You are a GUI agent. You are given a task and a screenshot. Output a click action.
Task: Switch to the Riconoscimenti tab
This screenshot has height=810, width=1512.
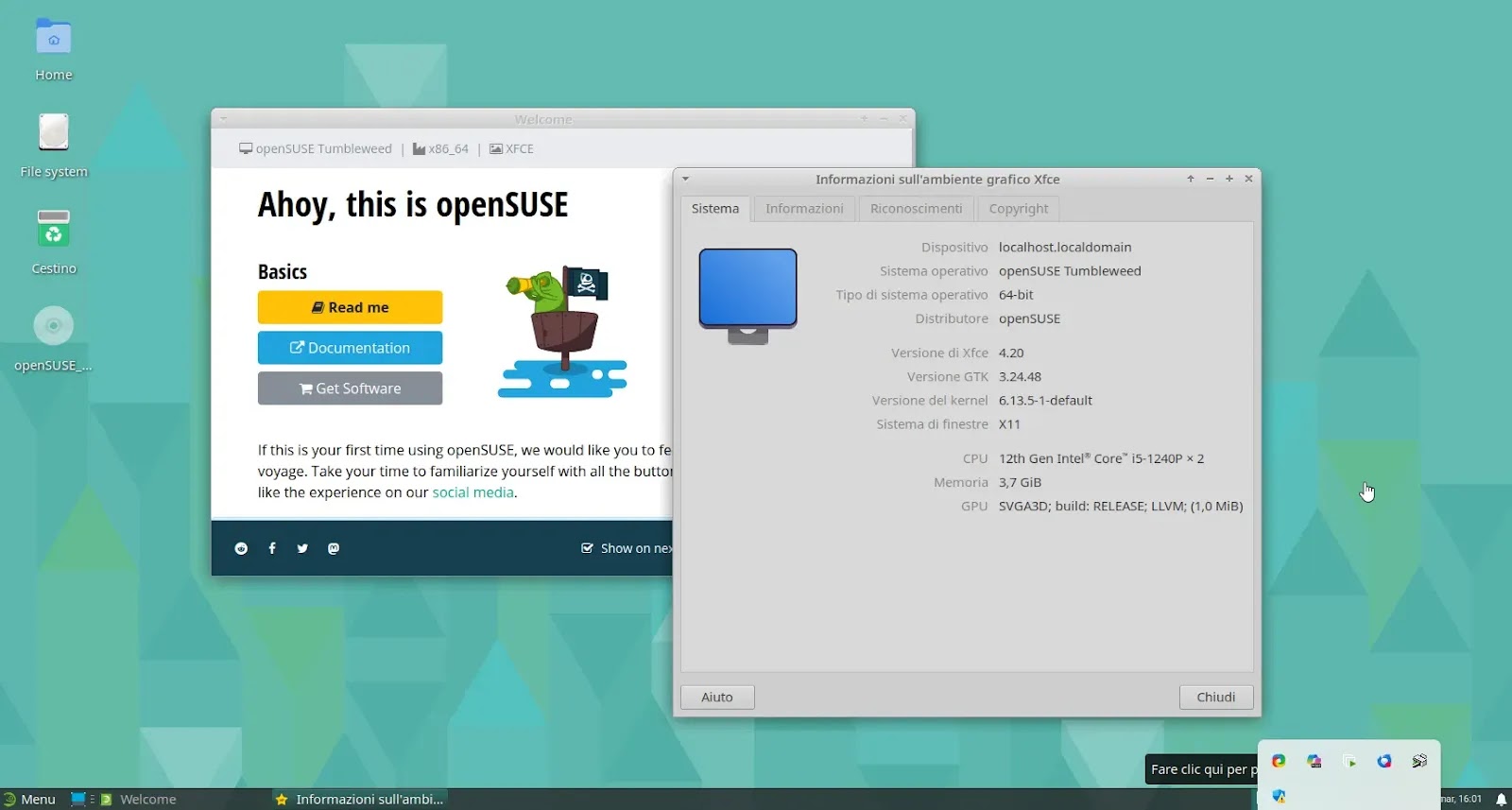coord(916,209)
